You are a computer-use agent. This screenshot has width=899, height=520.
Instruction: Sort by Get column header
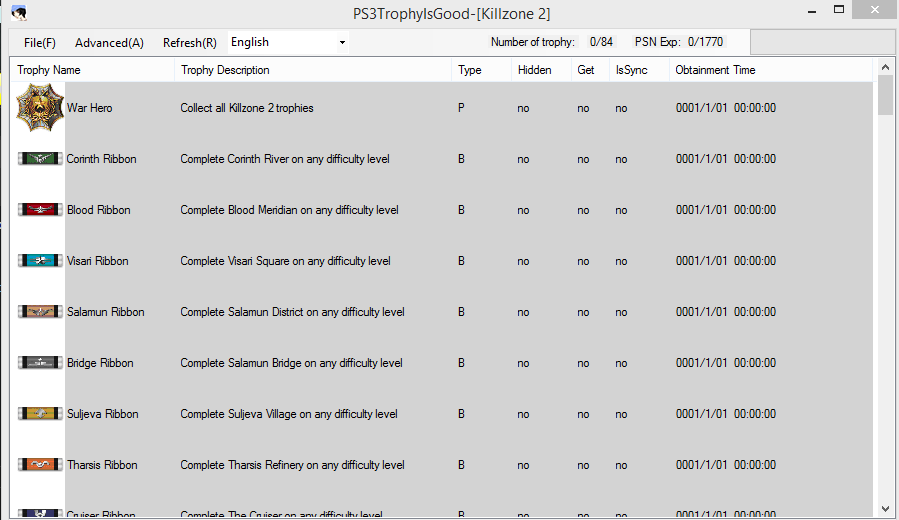(590, 70)
